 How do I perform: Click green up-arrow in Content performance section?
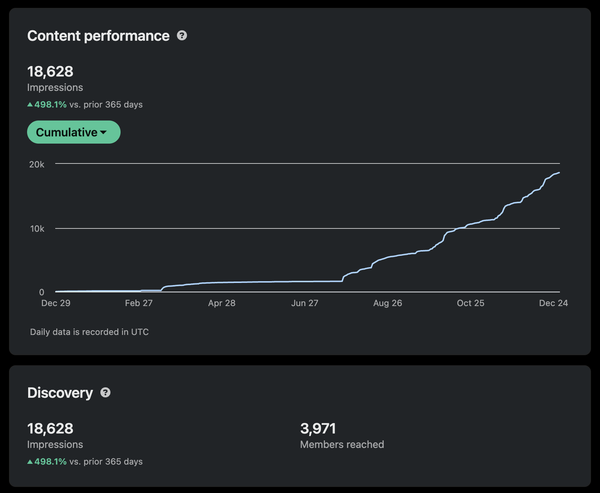pyautogui.click(x=30, y=104)
